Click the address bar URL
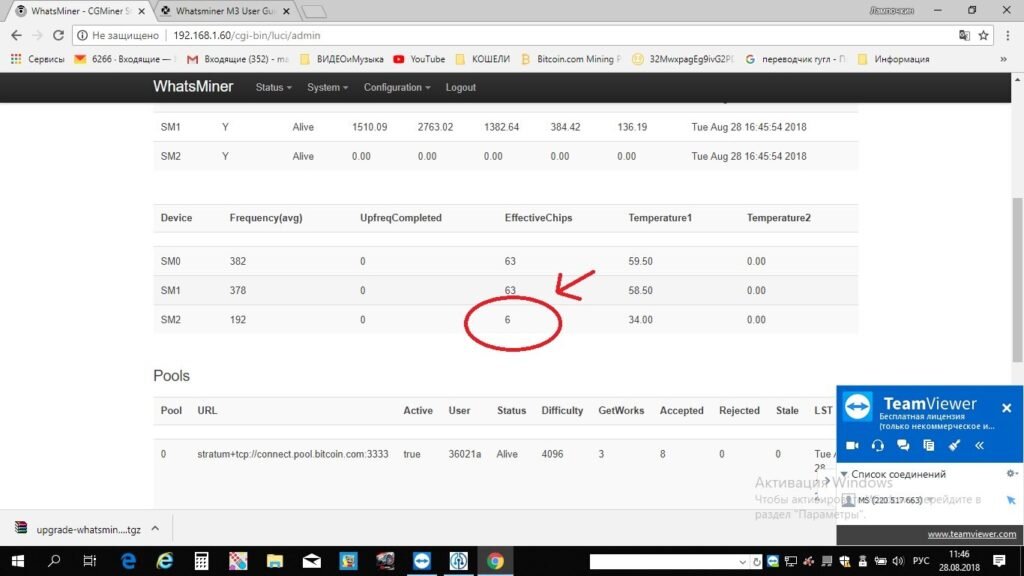 (x=246, y=35)
